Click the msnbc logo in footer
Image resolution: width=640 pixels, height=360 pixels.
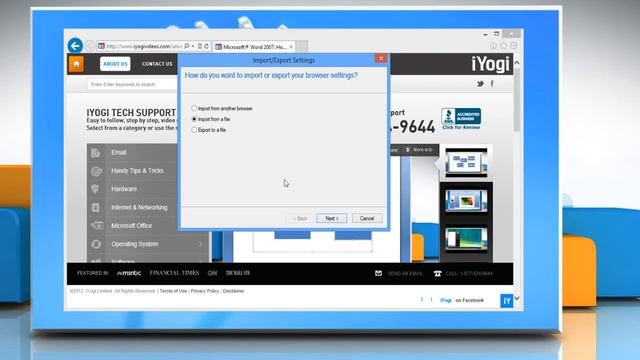[129, 273]
